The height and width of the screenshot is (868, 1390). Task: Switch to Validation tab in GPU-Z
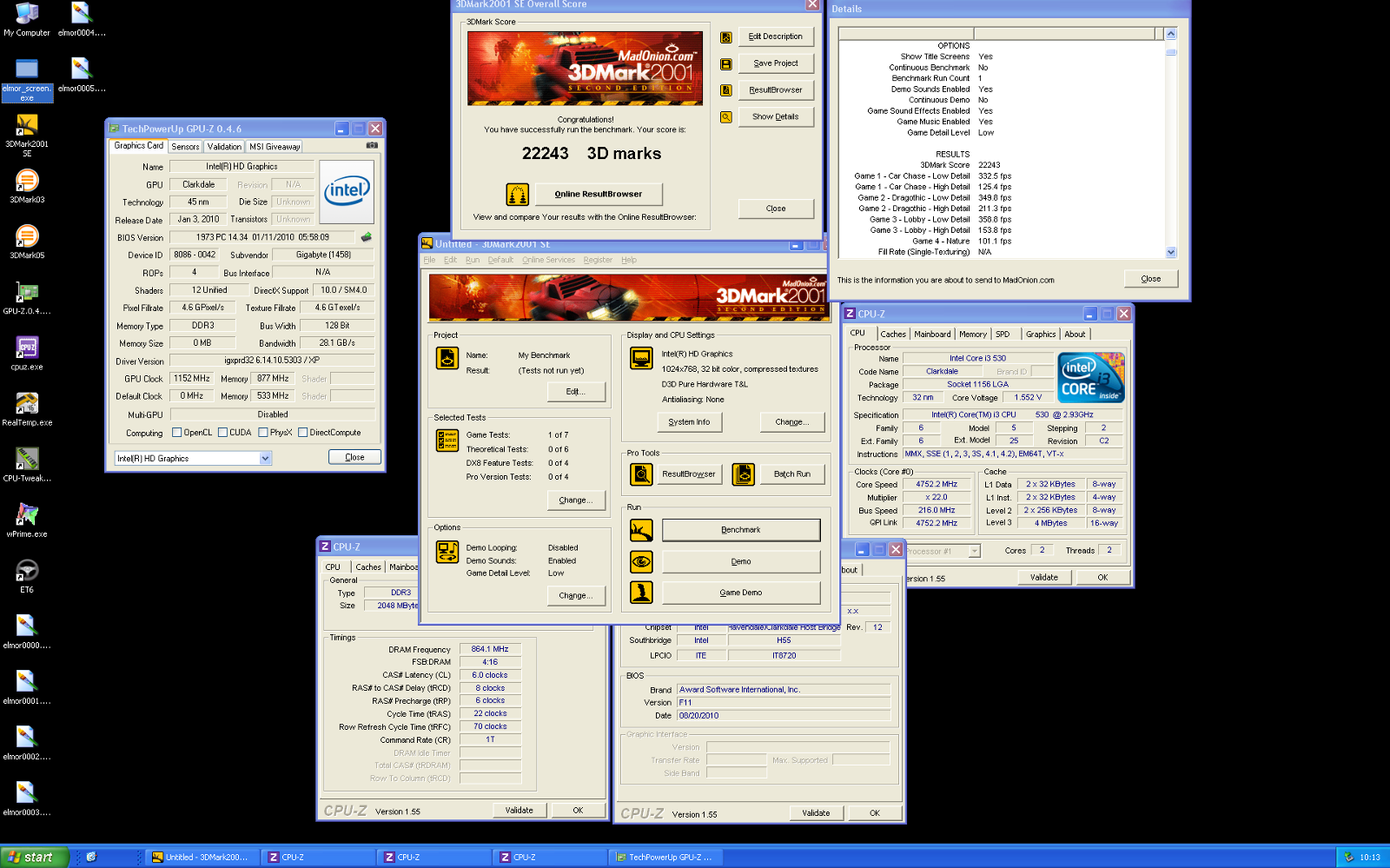[x=224, y=147]
